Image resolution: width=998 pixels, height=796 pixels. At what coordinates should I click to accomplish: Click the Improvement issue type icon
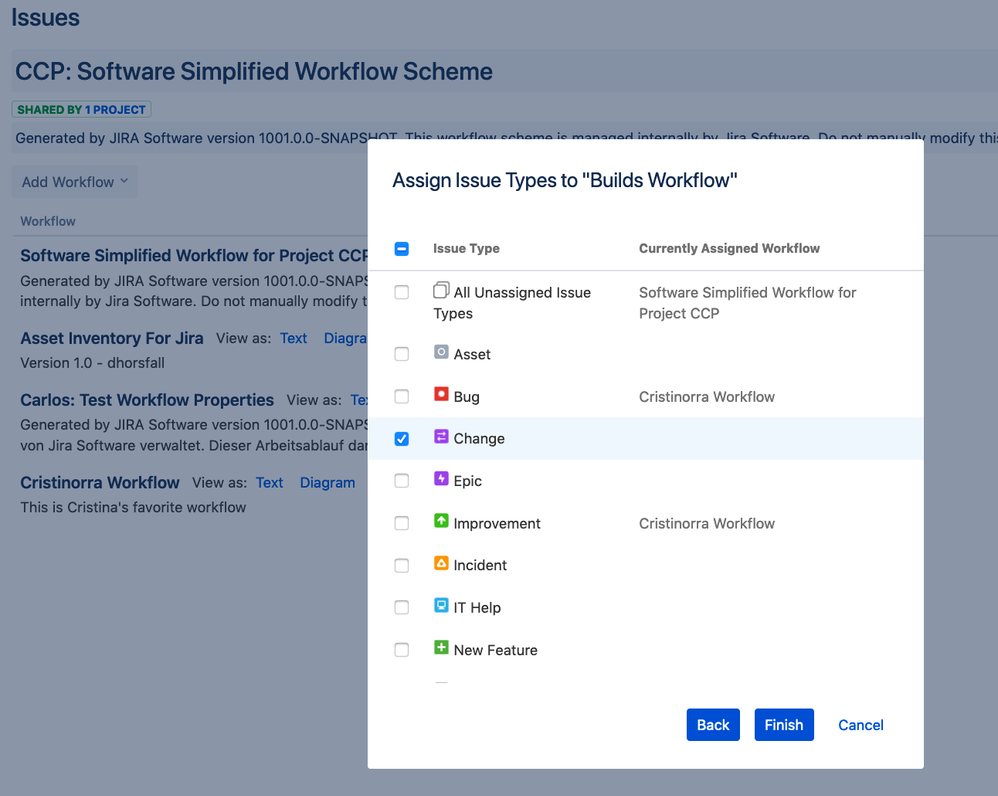click(x=440, y=523)
